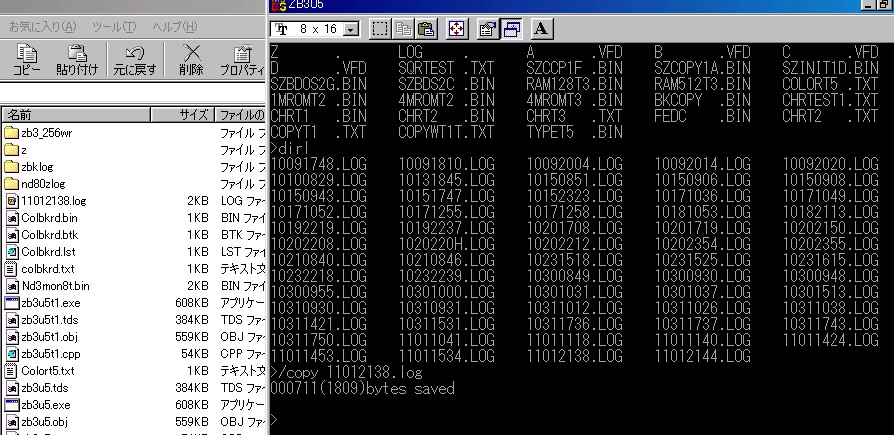Minimize the ZB3U5 console window

tap(868, 5)
